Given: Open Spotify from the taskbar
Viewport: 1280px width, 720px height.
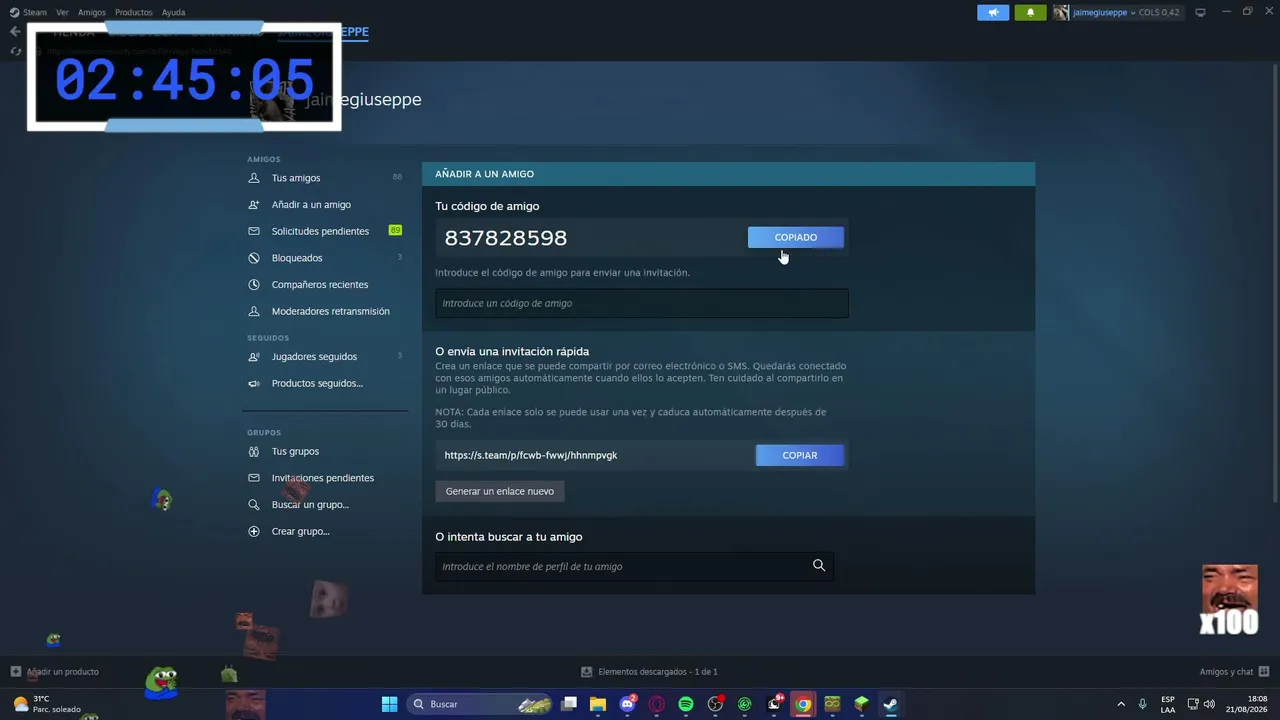Looking at the screenshot, I should (686, 704).
